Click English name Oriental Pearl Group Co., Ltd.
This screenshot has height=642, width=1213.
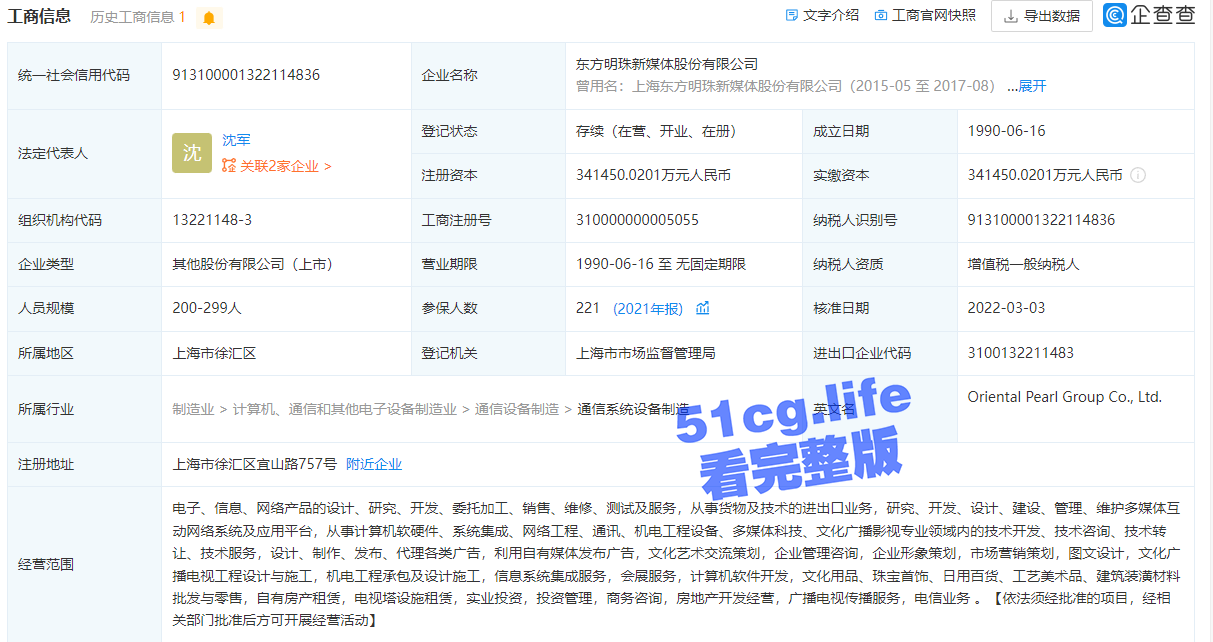pos(1065,397)
